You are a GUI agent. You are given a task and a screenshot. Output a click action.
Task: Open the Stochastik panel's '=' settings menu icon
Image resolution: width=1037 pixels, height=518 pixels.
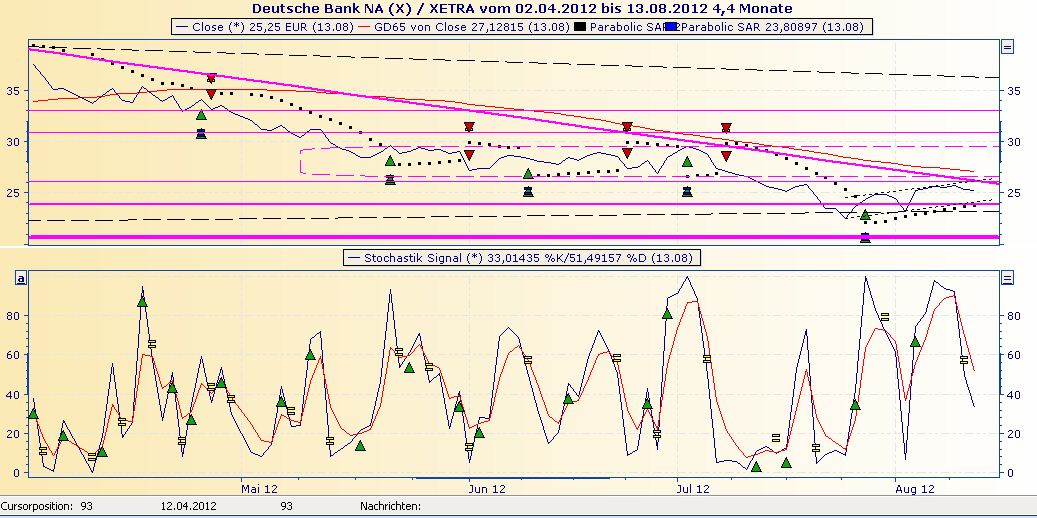click(1007, 278)
